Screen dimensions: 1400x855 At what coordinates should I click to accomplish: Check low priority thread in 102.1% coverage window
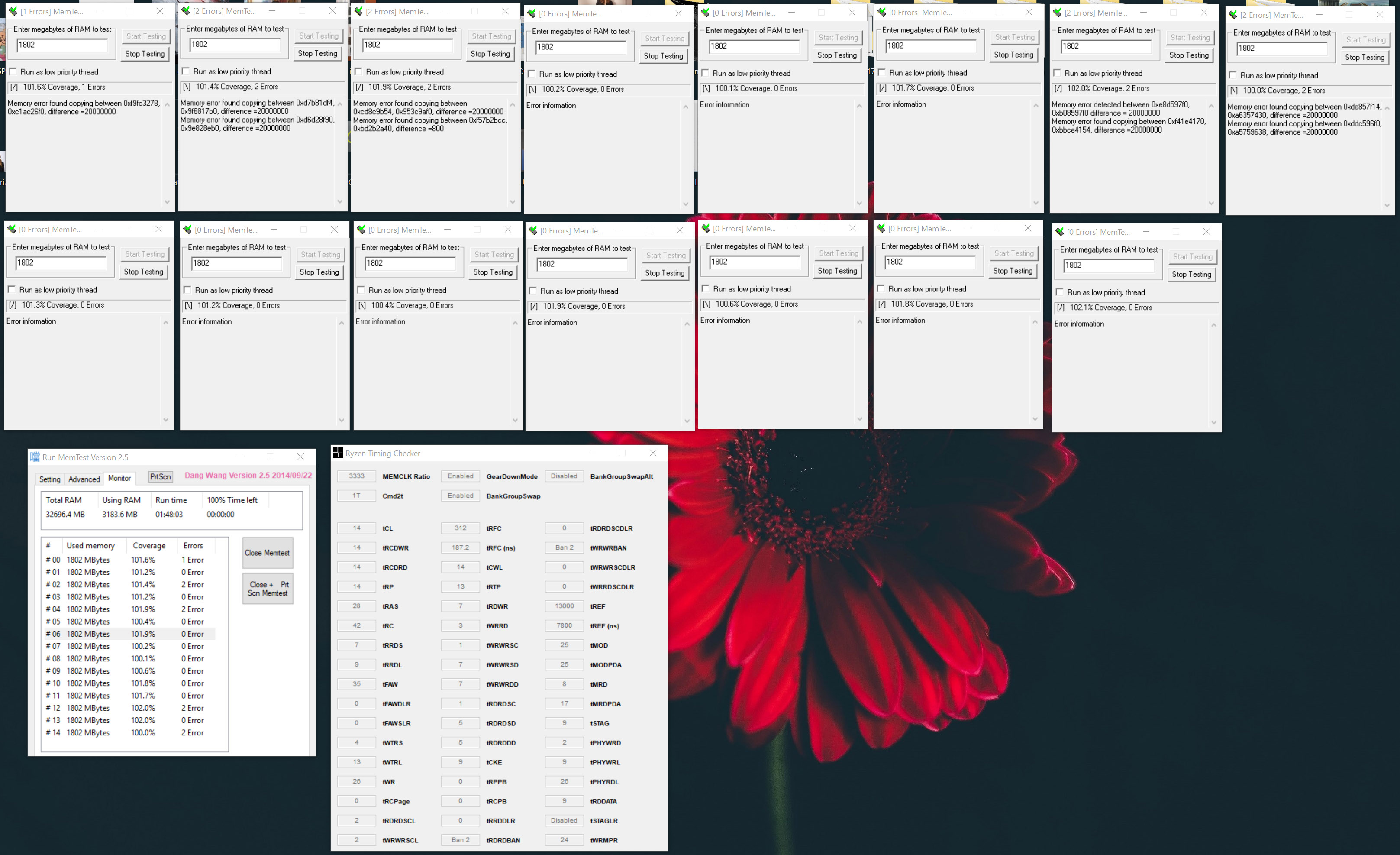pos(1060,292)
